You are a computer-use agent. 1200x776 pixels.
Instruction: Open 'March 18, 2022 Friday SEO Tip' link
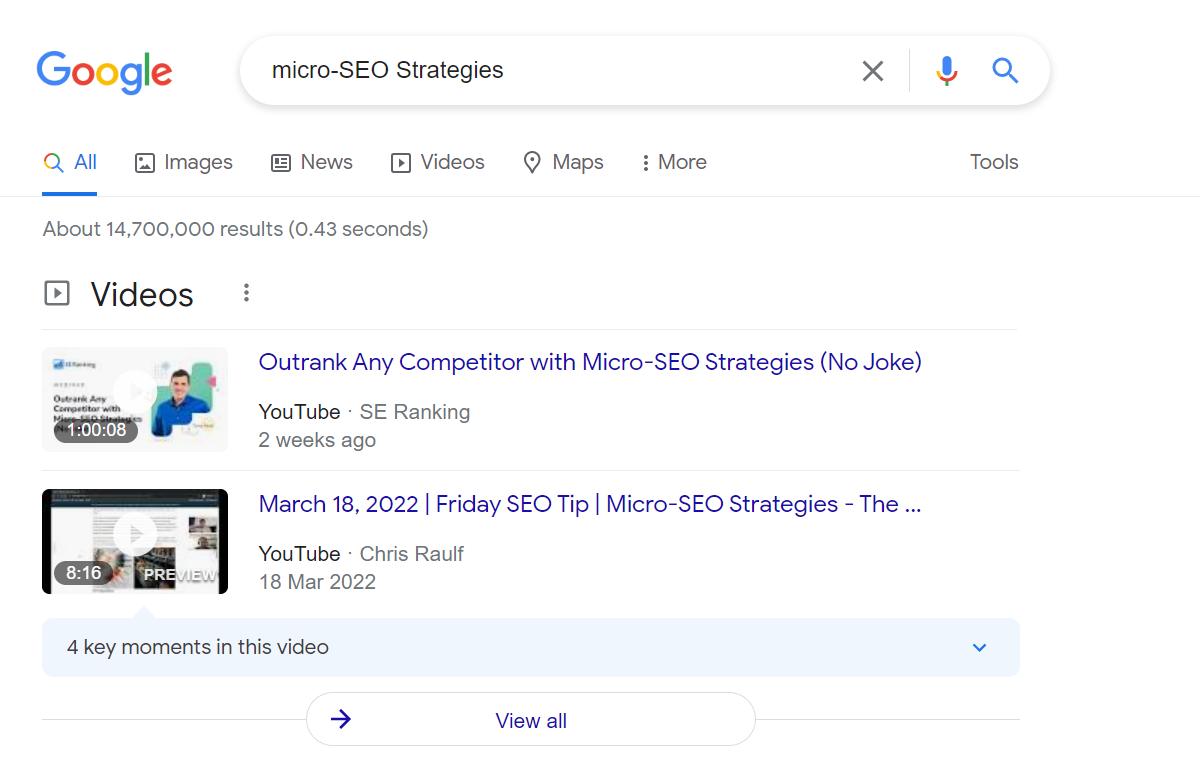(589, 504)
